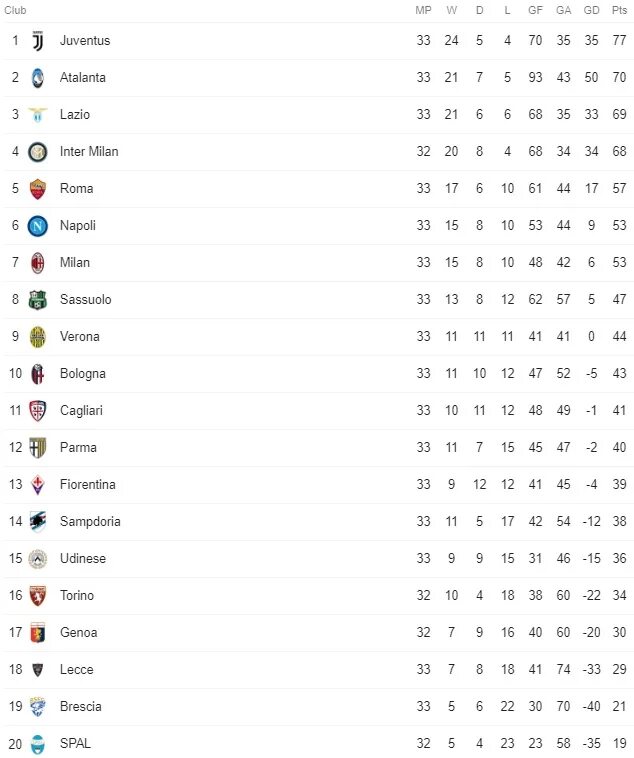Click the MP column header

(423, 10)
